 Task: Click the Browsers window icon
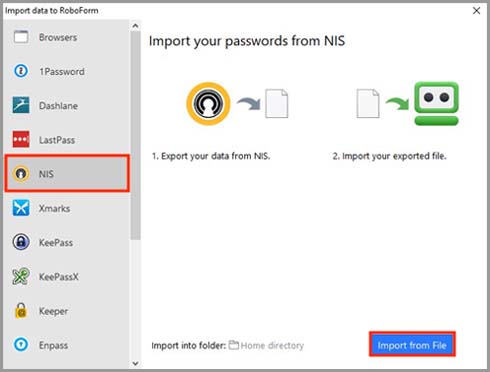21,37
